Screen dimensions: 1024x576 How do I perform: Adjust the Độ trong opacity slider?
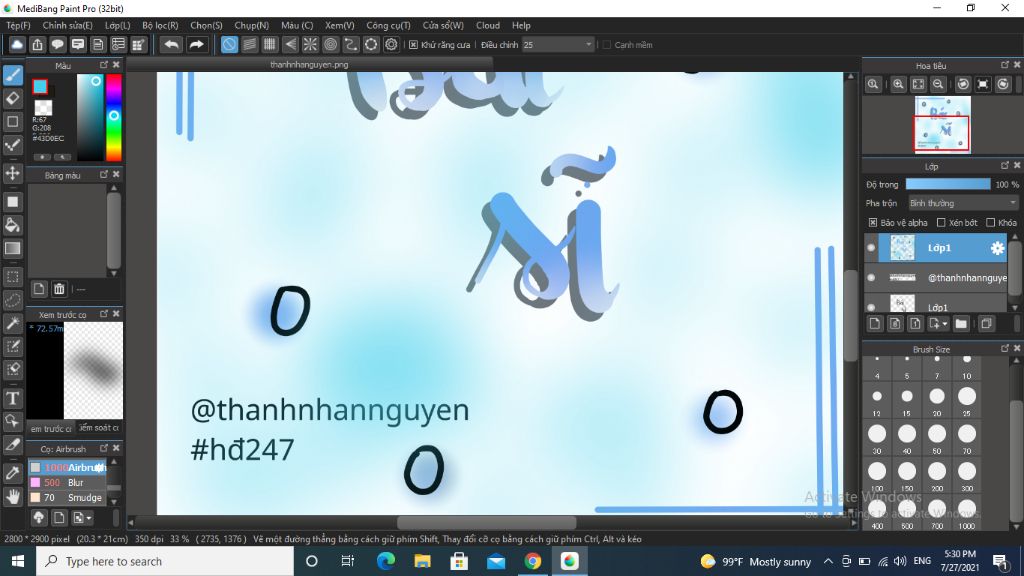pyautogui.click(x=948, y=185)
